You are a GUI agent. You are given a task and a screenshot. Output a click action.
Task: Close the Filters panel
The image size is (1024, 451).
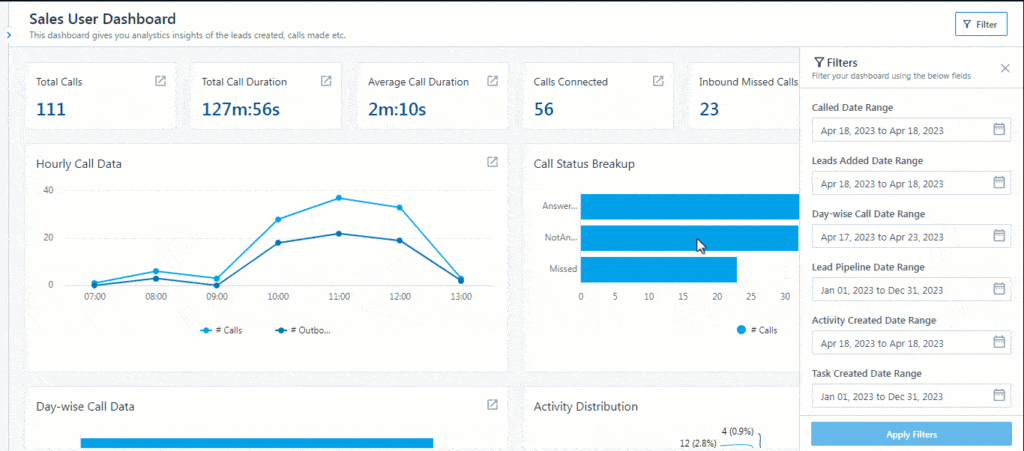pyautogui.click(x=1005, y=68)
